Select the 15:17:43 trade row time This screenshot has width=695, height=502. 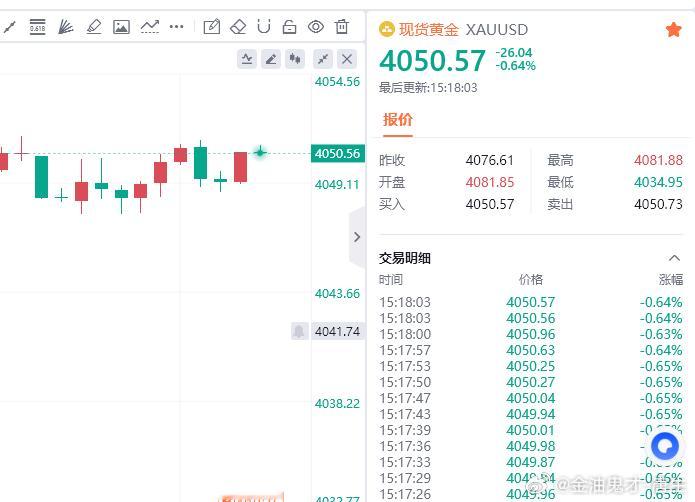click(x=405, y=414)
